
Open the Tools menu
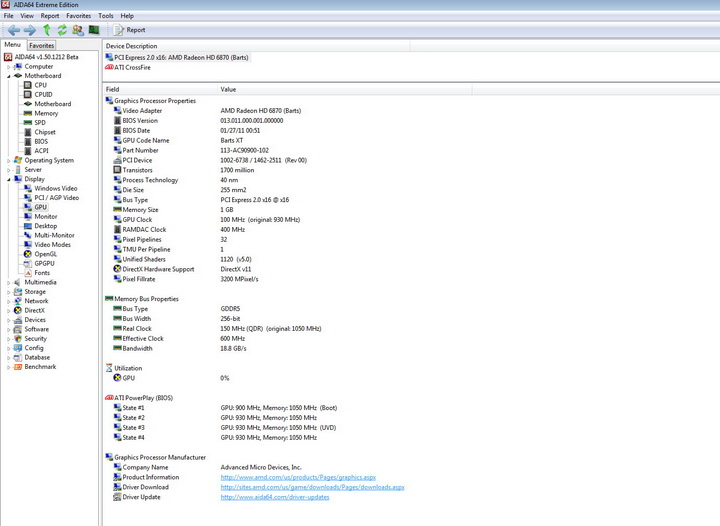point(106,16)
